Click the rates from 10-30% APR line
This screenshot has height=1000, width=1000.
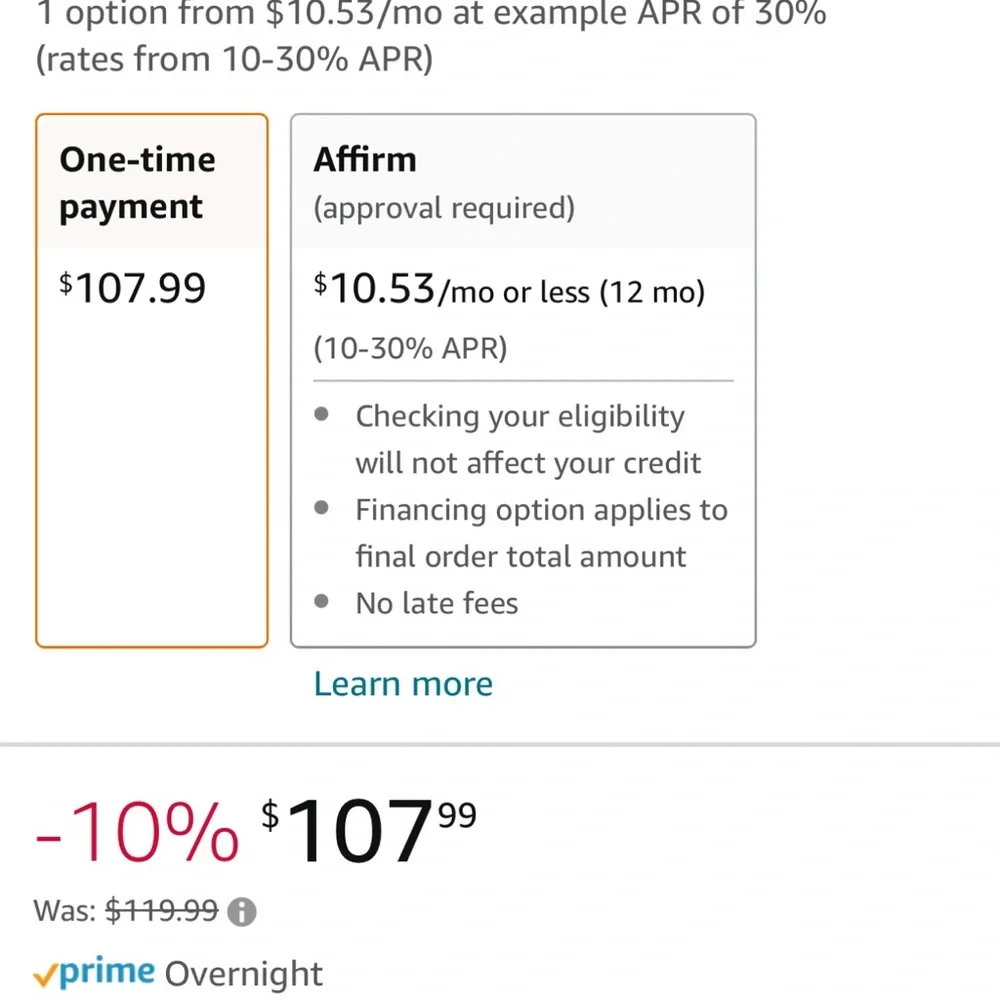pos(234,59)
